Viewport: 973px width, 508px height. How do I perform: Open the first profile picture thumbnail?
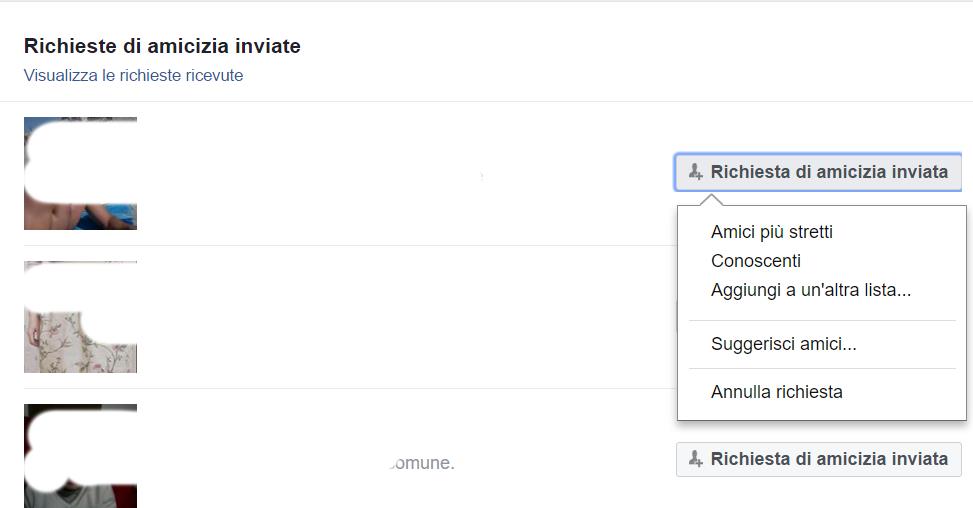[80, 173]
